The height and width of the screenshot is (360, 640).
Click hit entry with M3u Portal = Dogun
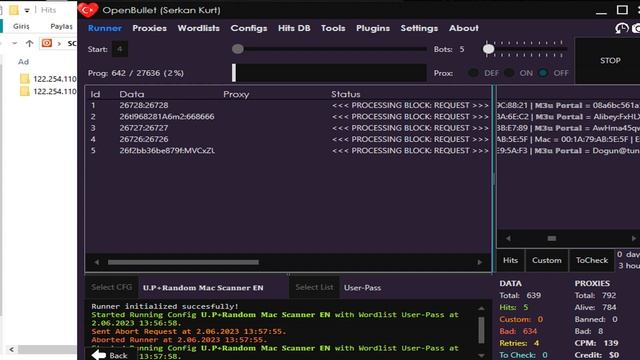pyautogui.click(x=568, y=151)
